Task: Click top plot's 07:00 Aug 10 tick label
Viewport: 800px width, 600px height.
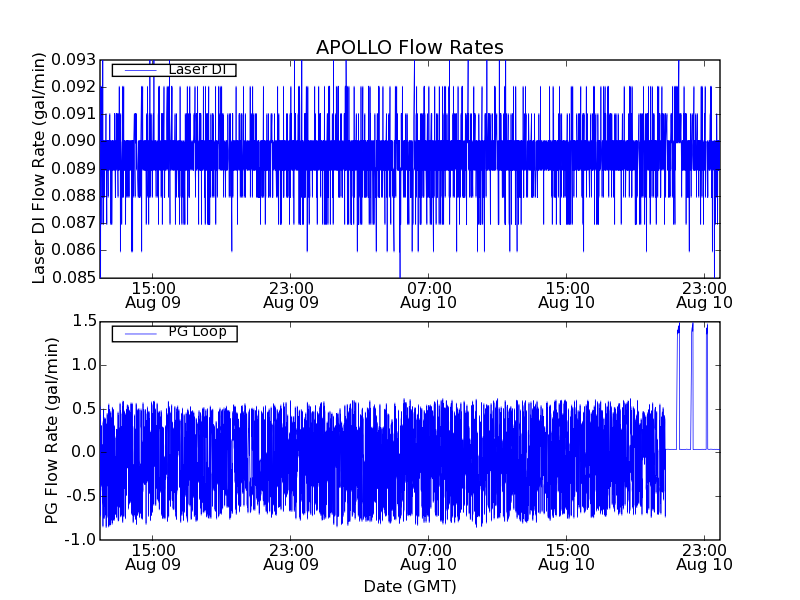Action: click(429, 294)
